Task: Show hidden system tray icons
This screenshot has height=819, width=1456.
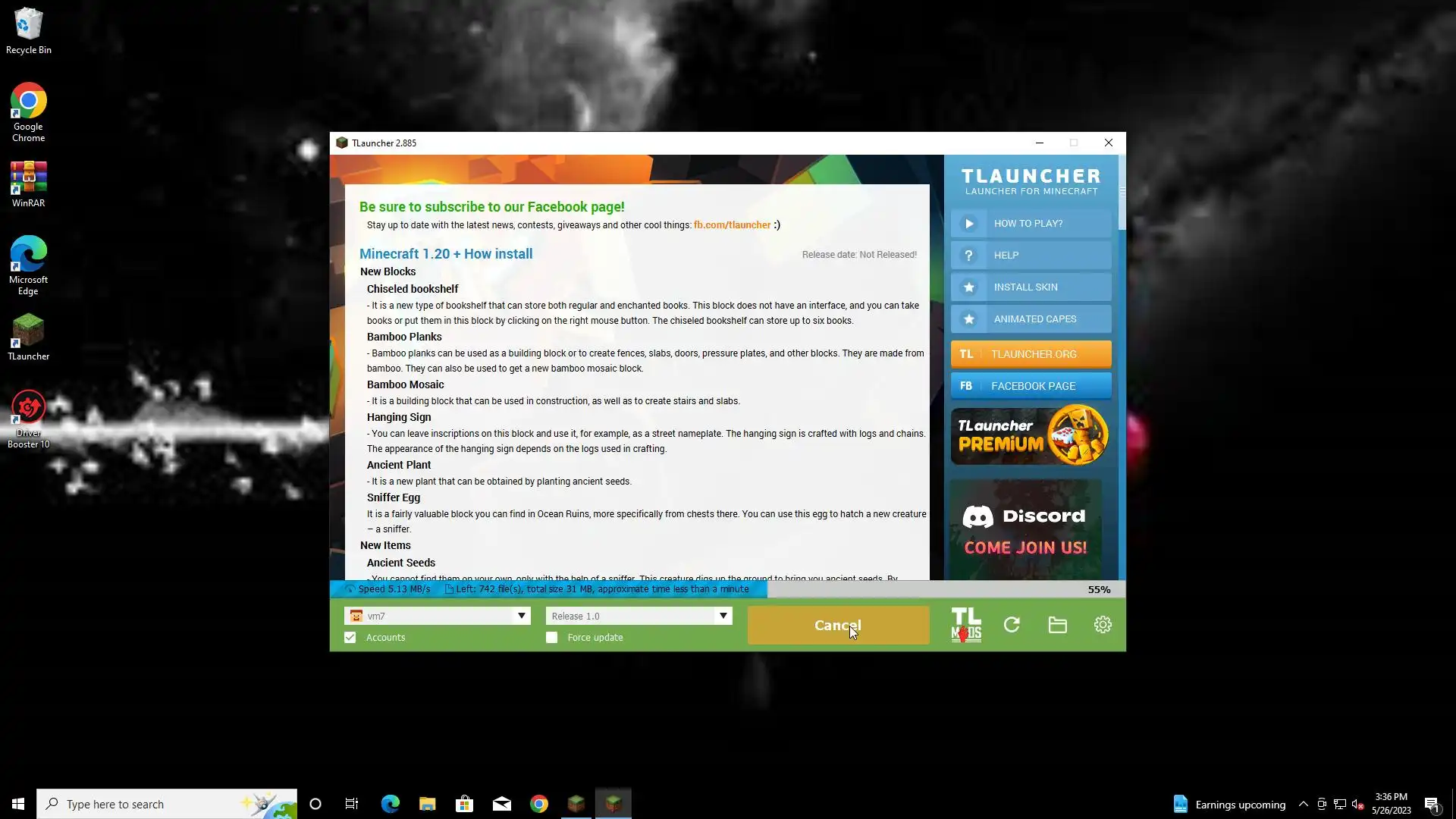Action: 1303,804
